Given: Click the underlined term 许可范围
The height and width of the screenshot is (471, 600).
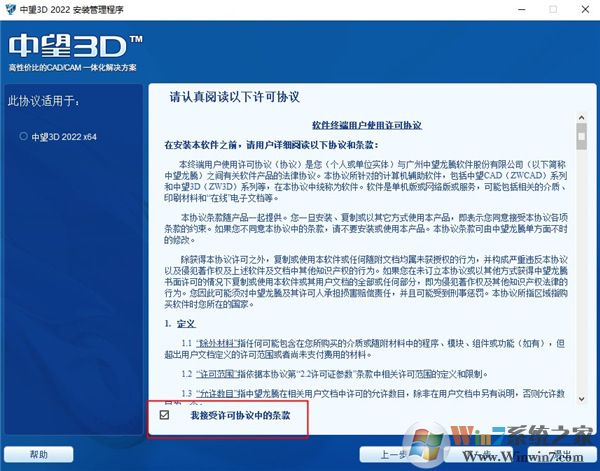Looking at the screenshot, I should [217, 374].
